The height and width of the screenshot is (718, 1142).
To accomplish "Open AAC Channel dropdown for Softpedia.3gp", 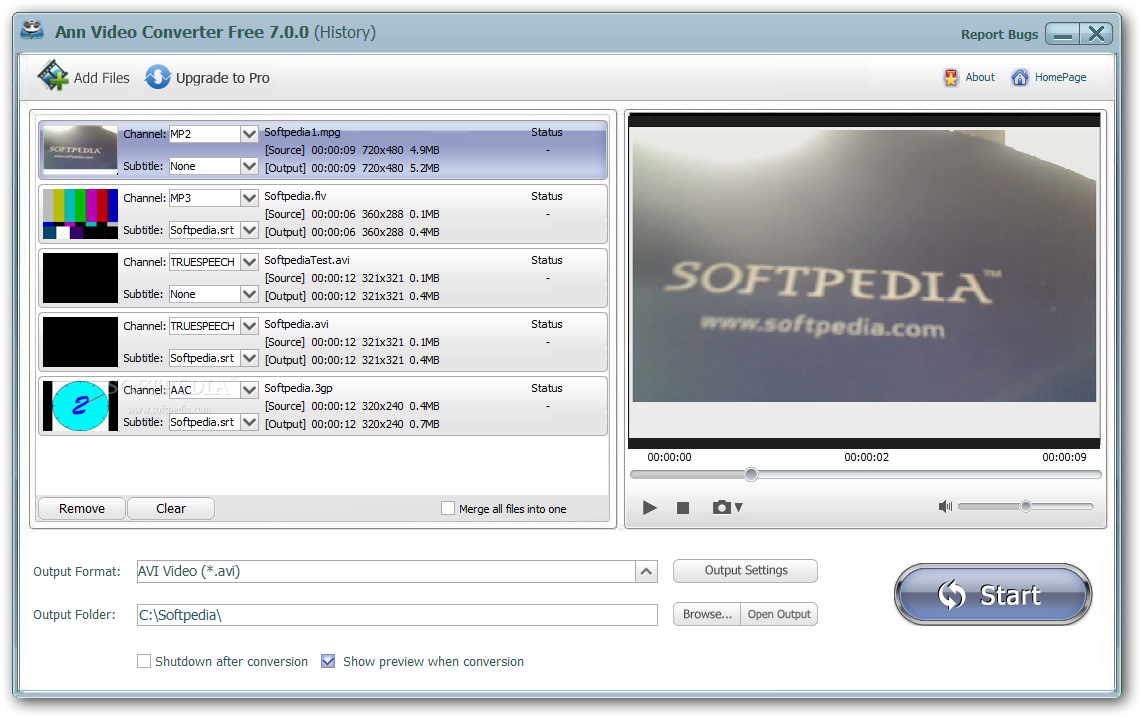I will coord(249,390).
